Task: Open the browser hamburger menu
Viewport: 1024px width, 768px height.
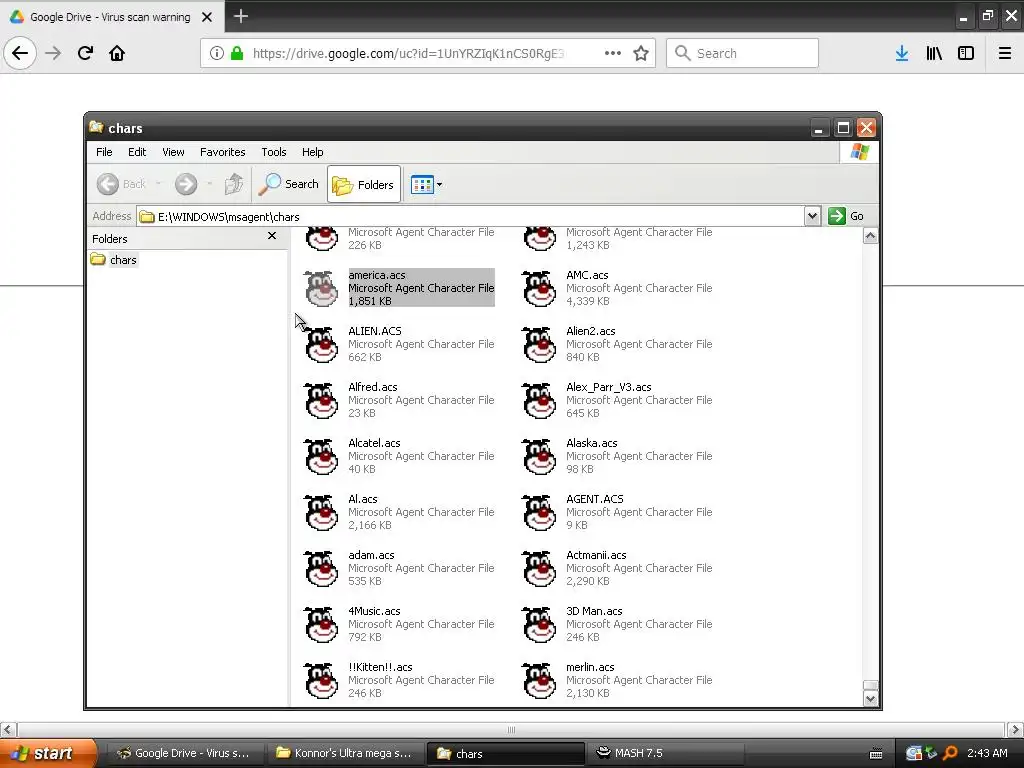Action: pyautogui.click(x=1005, y=53)
